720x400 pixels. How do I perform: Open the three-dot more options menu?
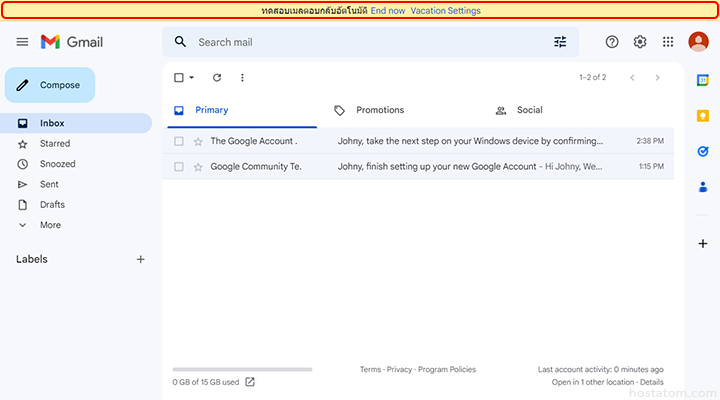click(242, 78)
